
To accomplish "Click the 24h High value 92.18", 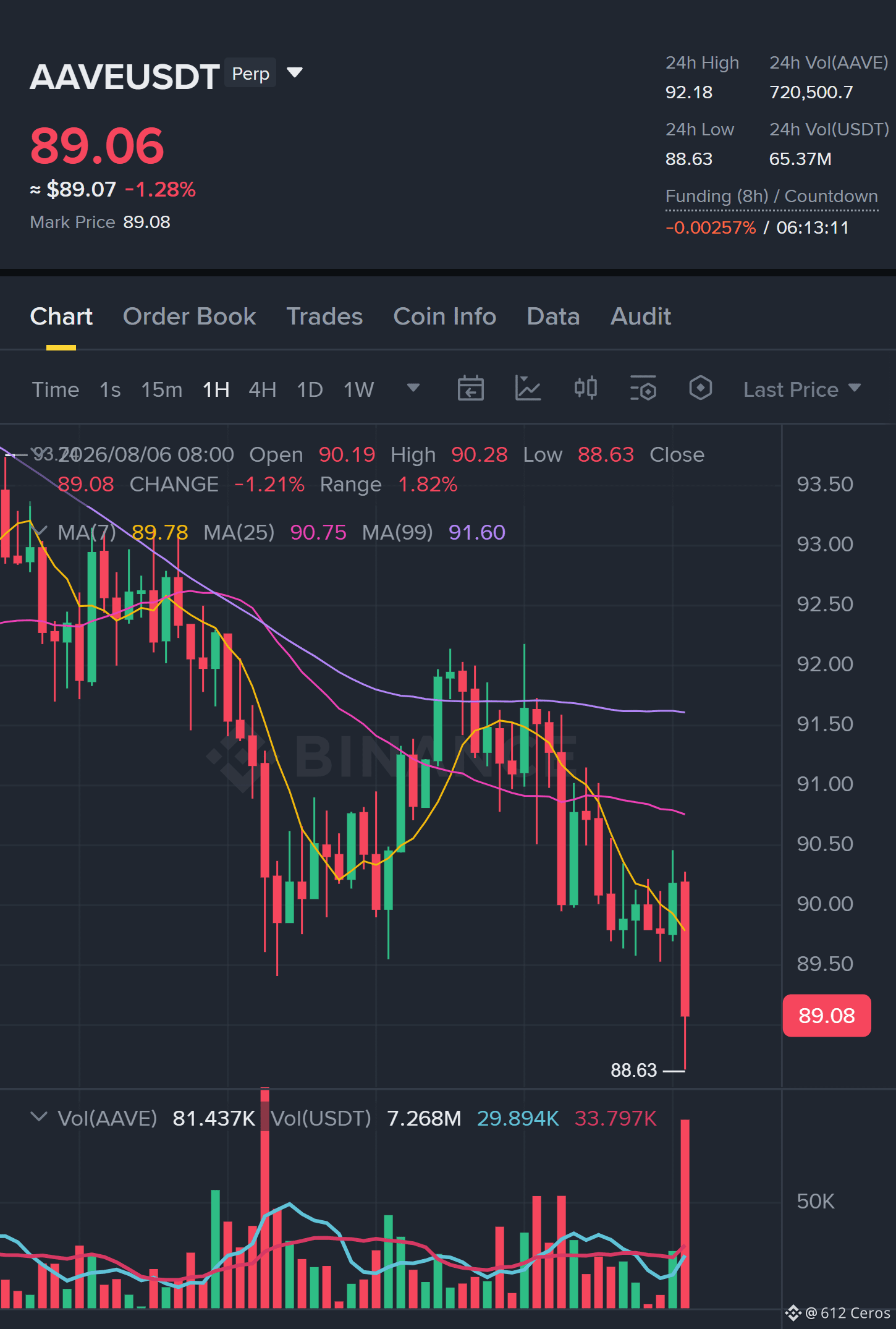I will pyautogui.click(x=689, y=93).
